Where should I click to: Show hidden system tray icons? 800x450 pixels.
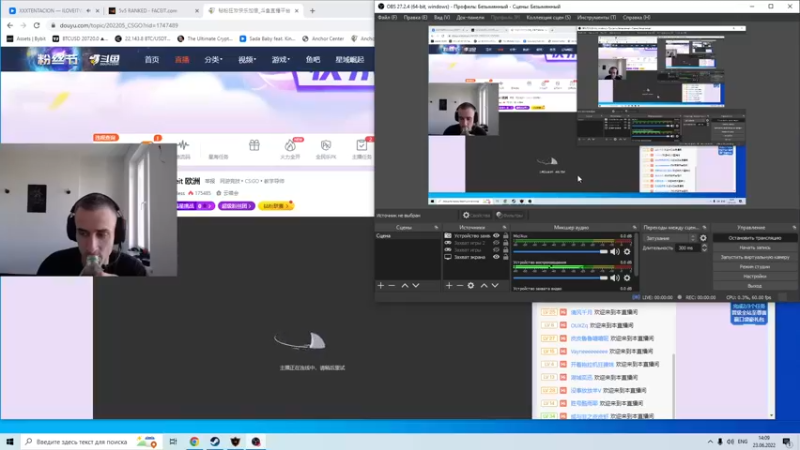coord(710,442)
